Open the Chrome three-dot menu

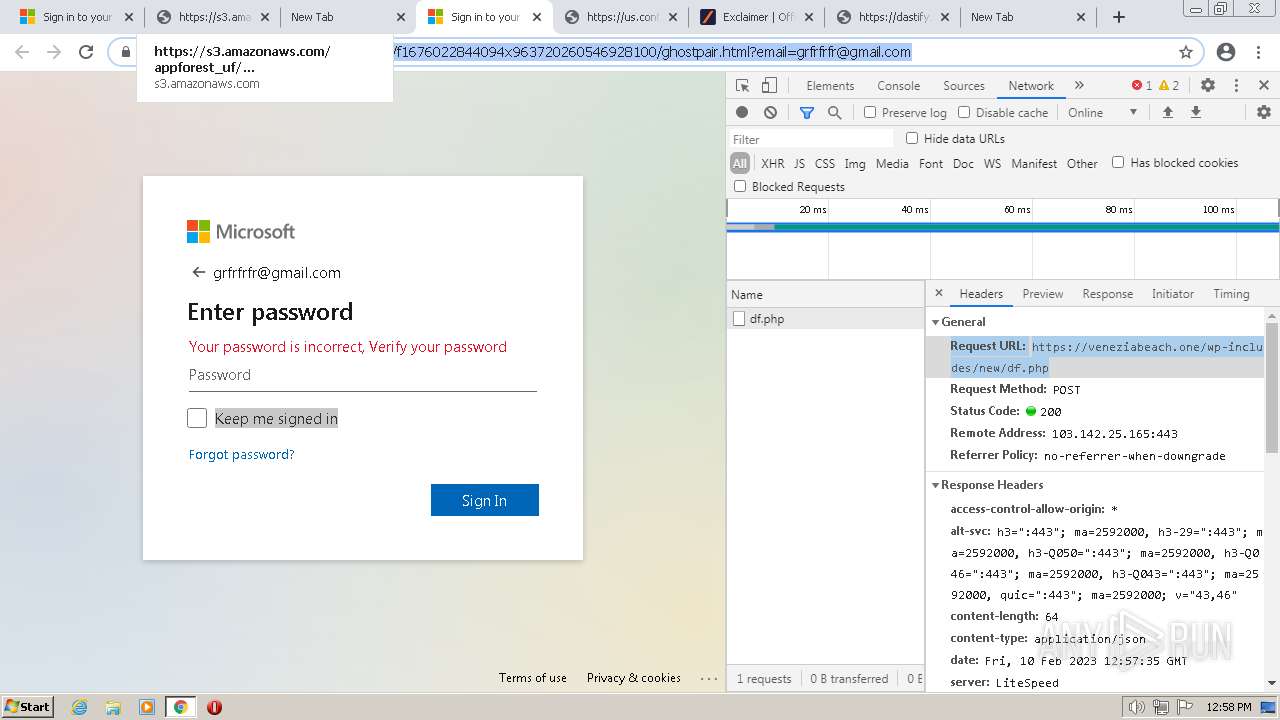1258,52
